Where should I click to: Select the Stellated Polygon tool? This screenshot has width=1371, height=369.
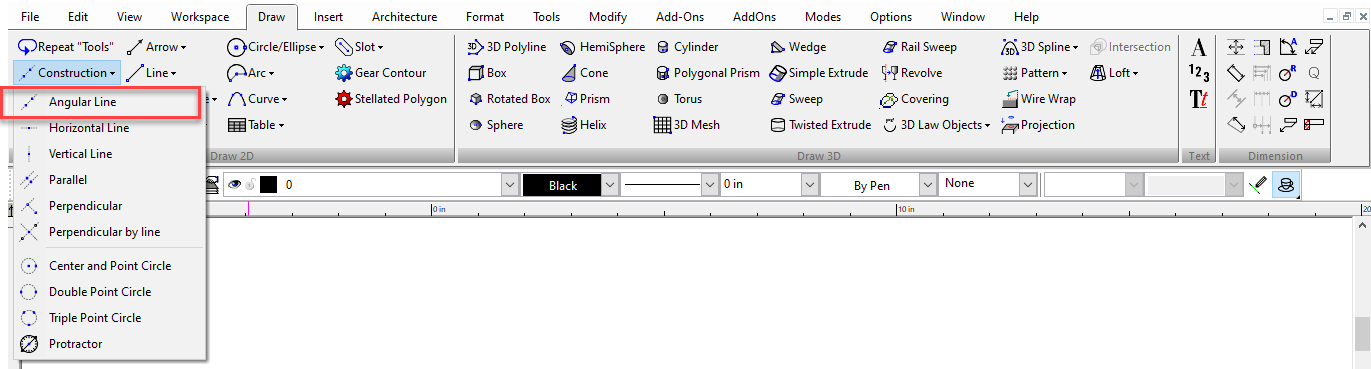pyautogui.click(x=391, y=99)
